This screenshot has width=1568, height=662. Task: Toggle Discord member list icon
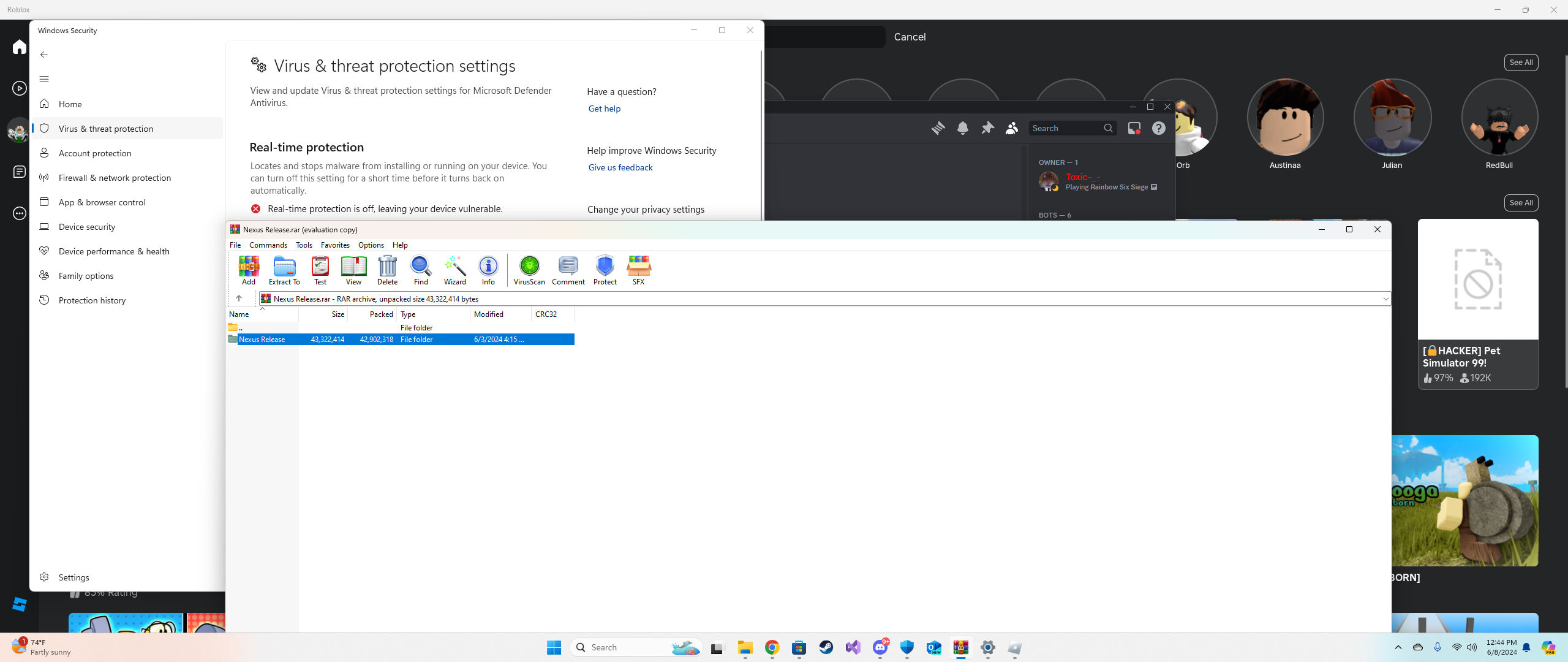tap(1012, 128)
